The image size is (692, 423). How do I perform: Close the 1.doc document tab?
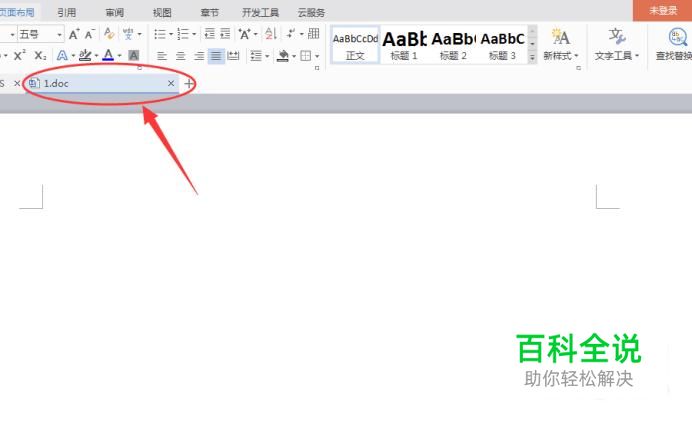pos(171,83)
